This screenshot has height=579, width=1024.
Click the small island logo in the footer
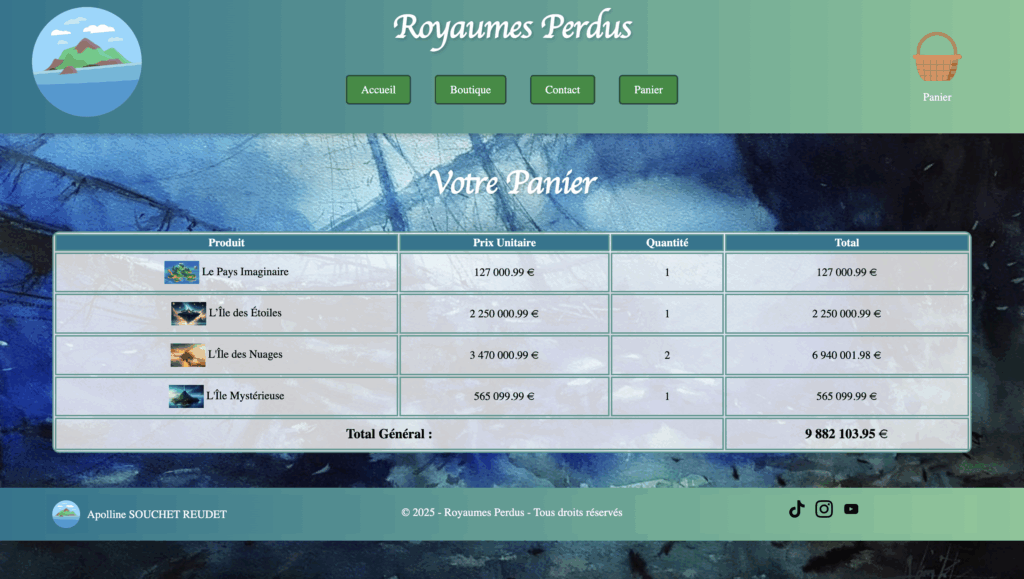pyautogui.click(x=66, y=514)
